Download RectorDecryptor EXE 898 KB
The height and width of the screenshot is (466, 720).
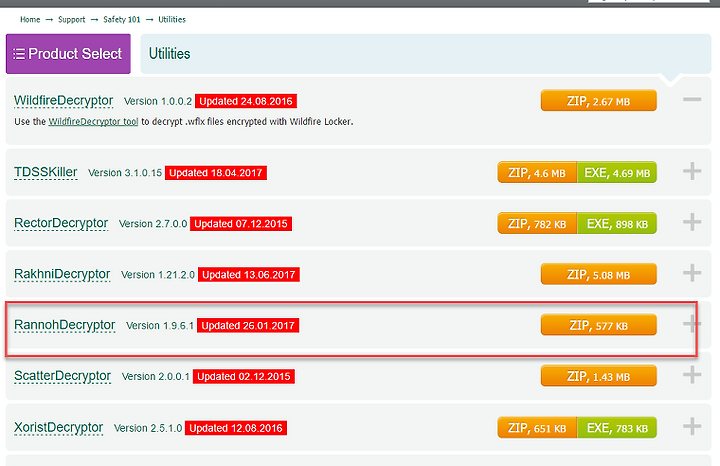click(617, 224)
